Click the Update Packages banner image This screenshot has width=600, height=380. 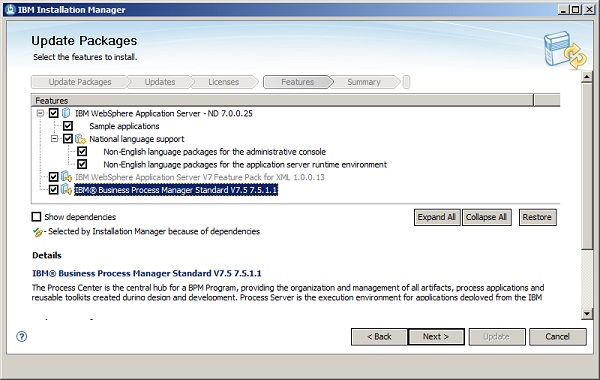click(x=565, y=51)
